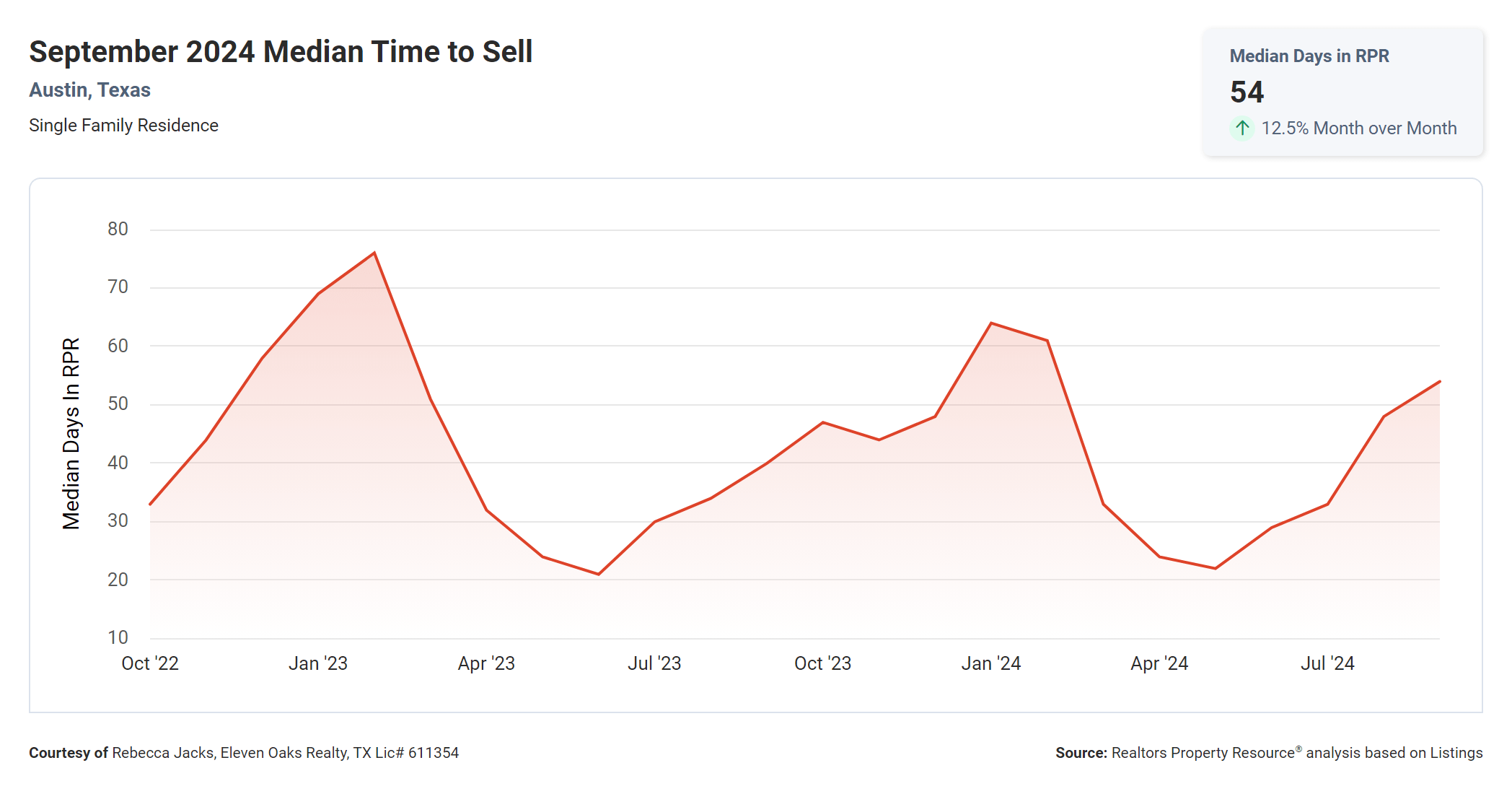This screenshot has height=794, width=1512.
Task: Click the green upward arrow icon
Action: click(1241, 128)
